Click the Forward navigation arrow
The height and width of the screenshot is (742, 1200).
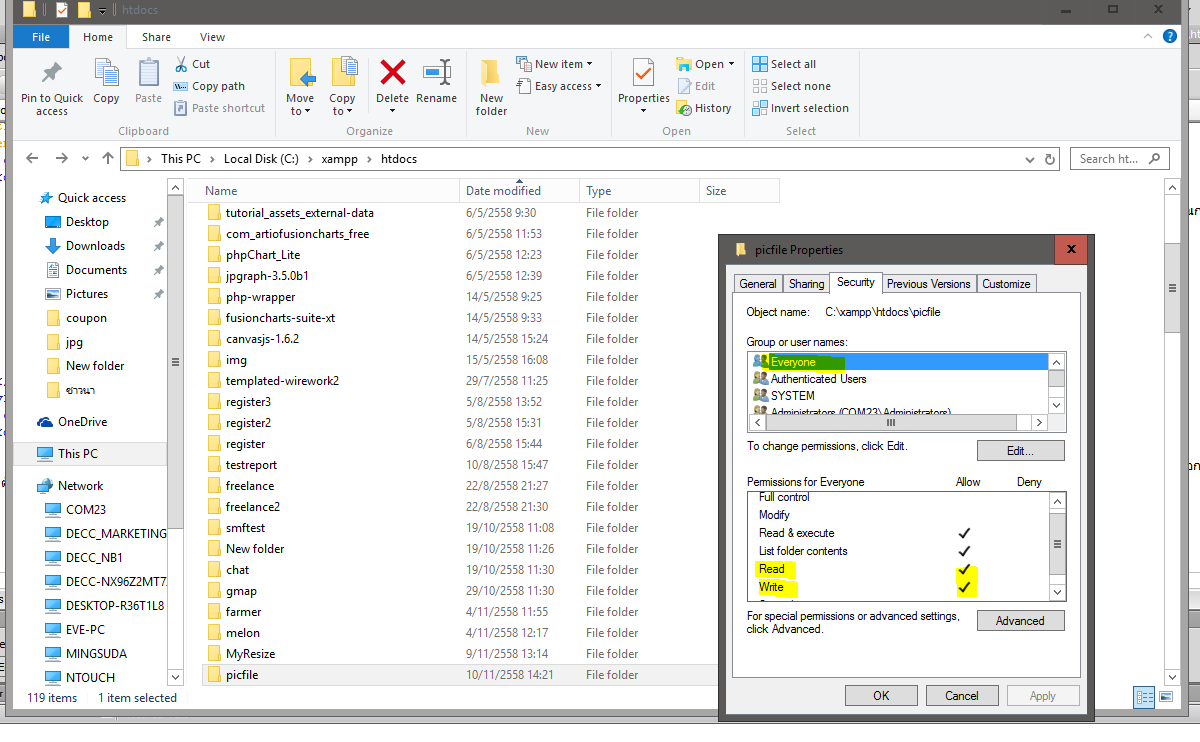pyautogui.click(x=62, y=158)
